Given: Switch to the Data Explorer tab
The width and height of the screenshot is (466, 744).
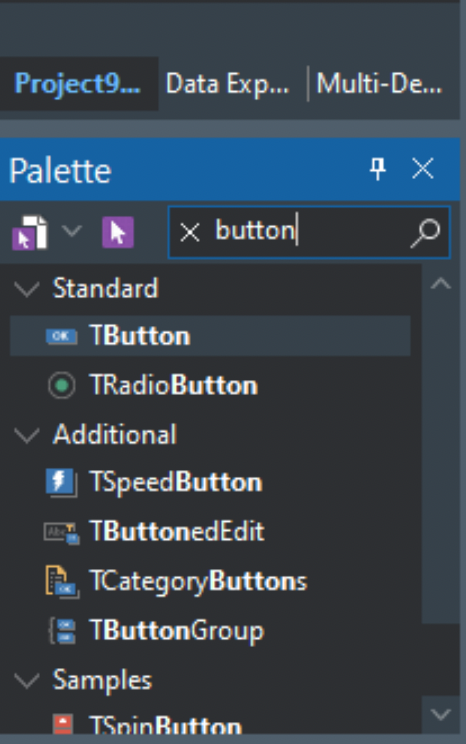Looking at the screenshot, I should [x=227, y=84].
